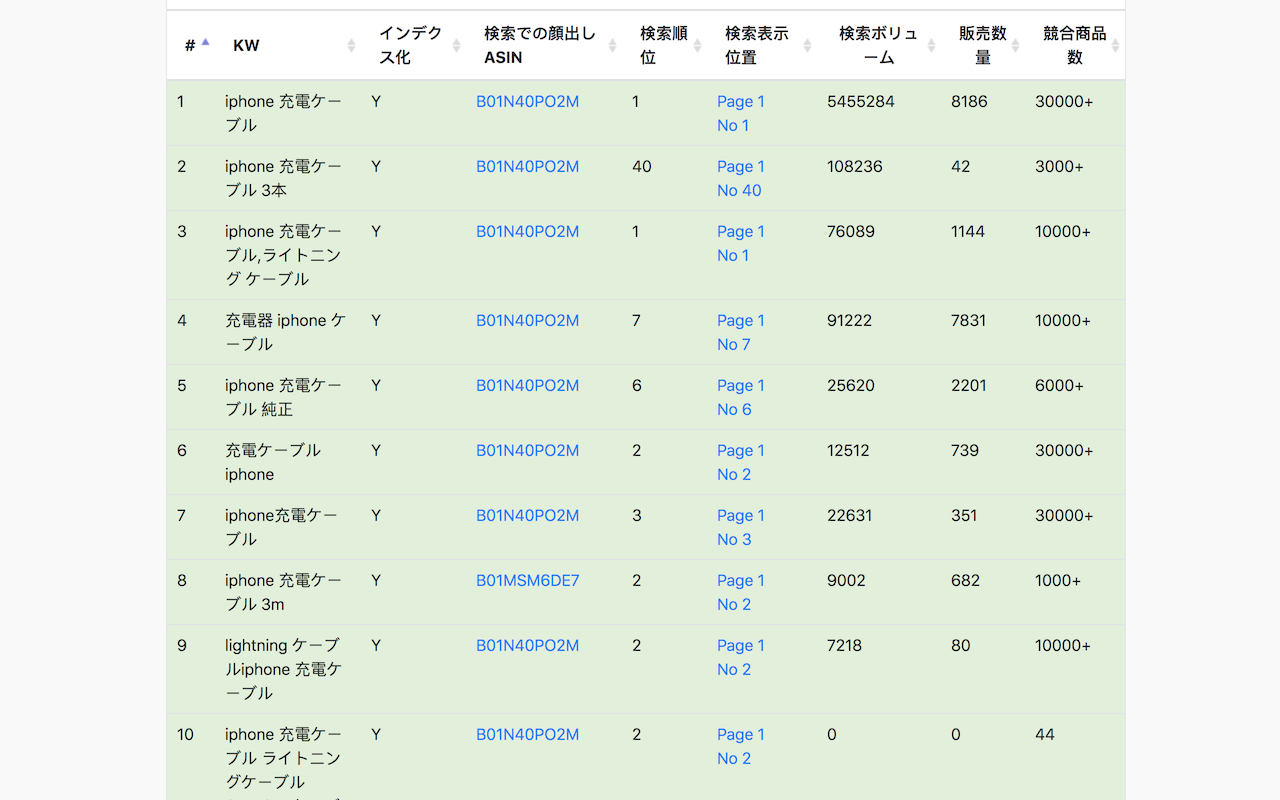This screenshot has width=1280, height=800.
Task: Open the Page 1 No 6 link
Action: point(741,397)
